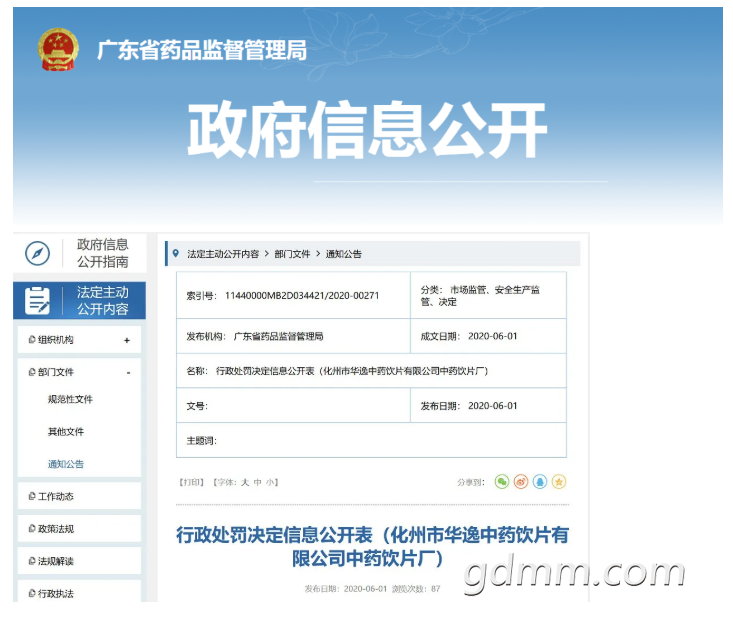Open the 政府信息公开指南 tab
The image size is (733, 635).
[79, 253]
